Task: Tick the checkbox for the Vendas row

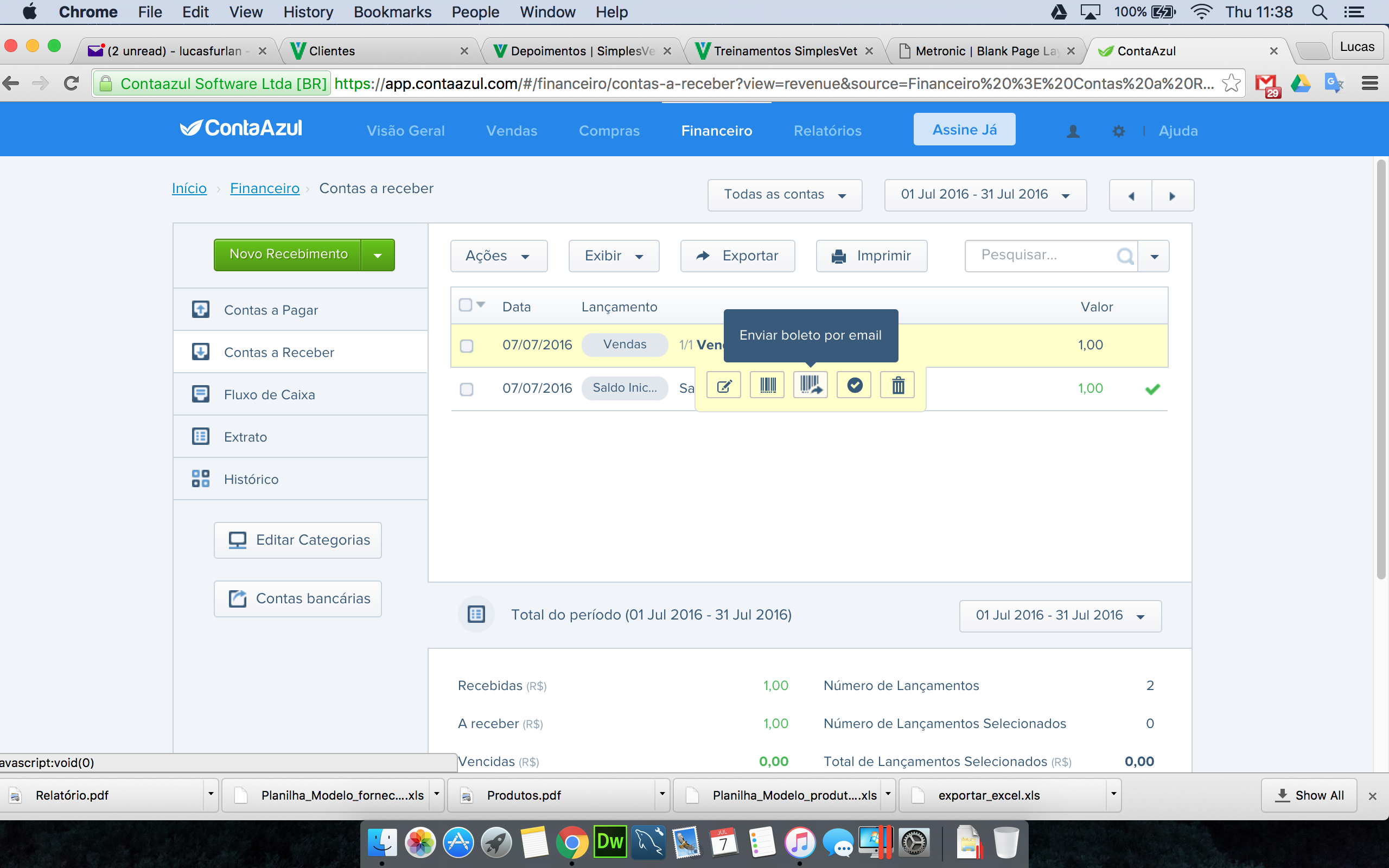Action: [467, 346]
